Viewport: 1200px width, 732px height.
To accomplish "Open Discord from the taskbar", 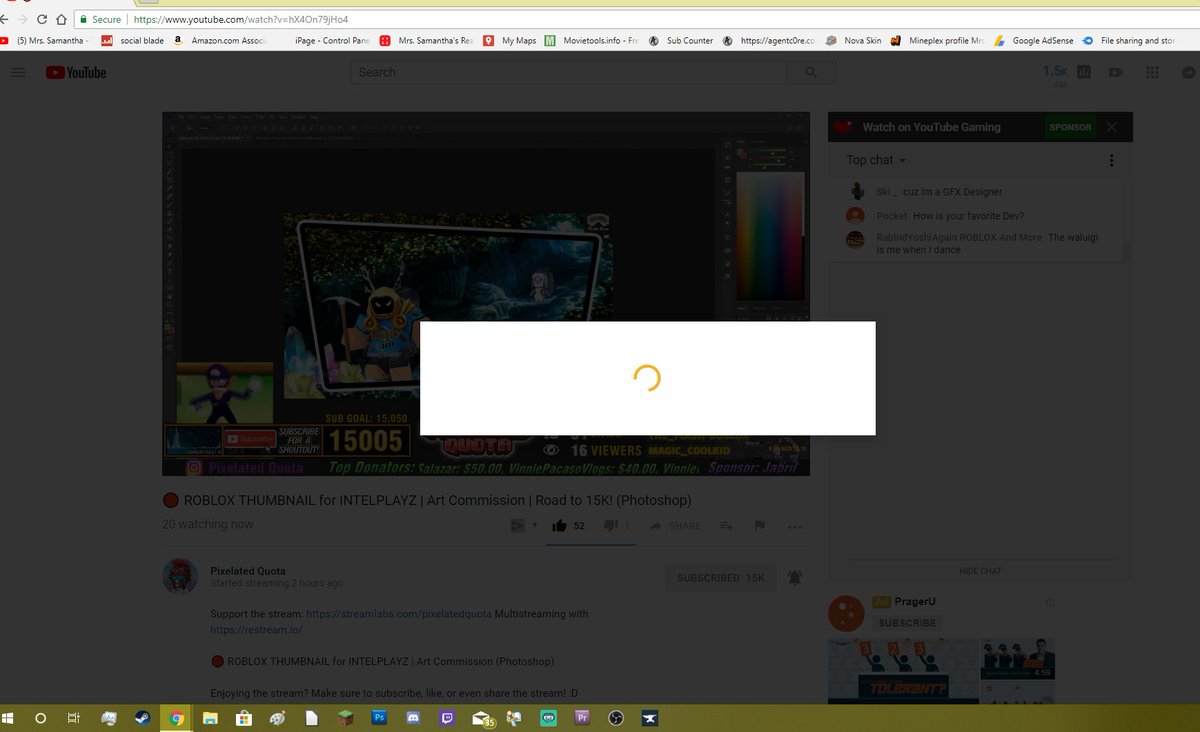I will [413, 718].
